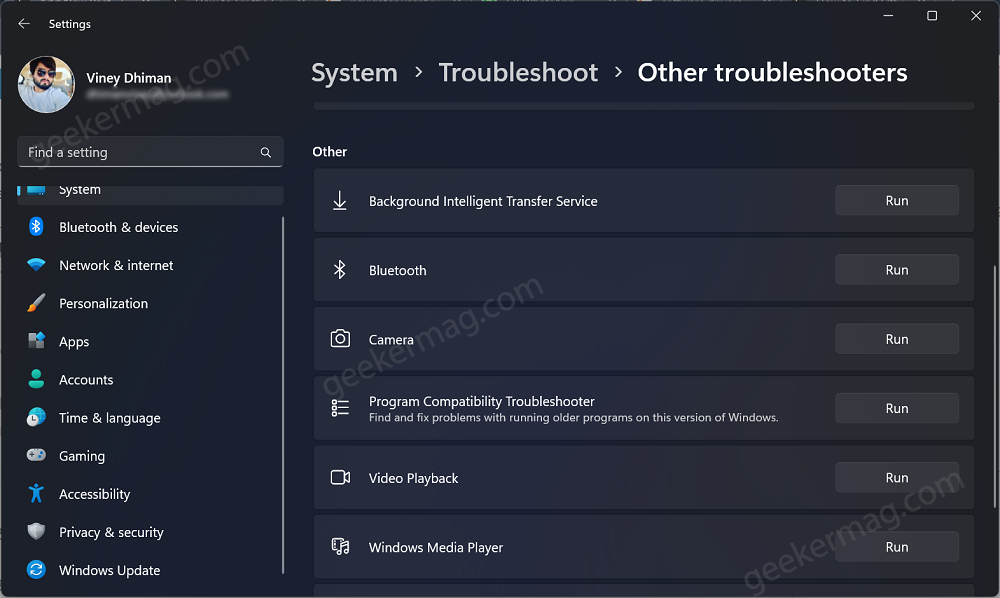Close the Settings window
Screen dimensions: 1000x598
click(976, 15)
